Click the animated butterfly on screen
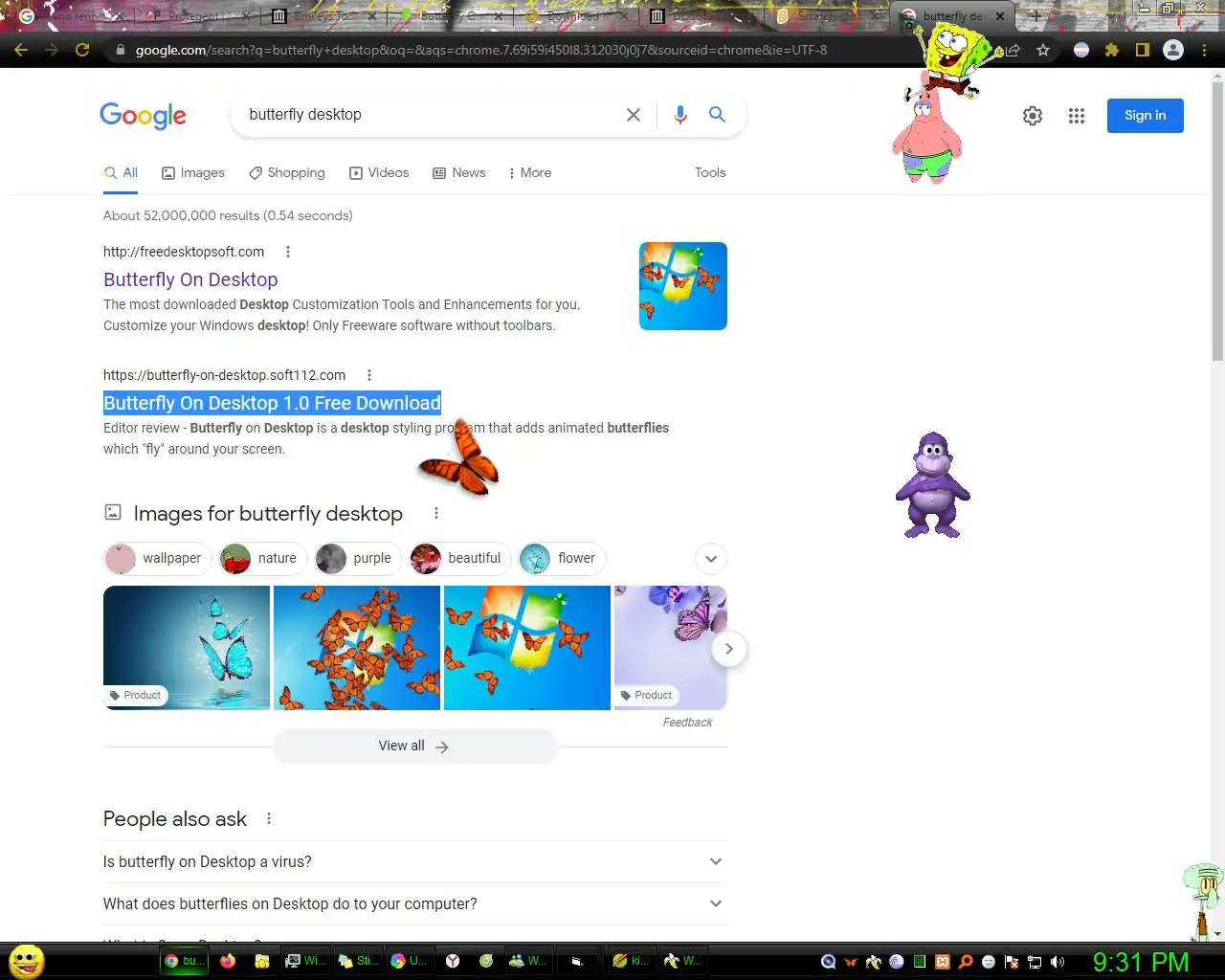Image resolution: width=1225 pixels, height=980 pixels. click(x=461, y=461)
